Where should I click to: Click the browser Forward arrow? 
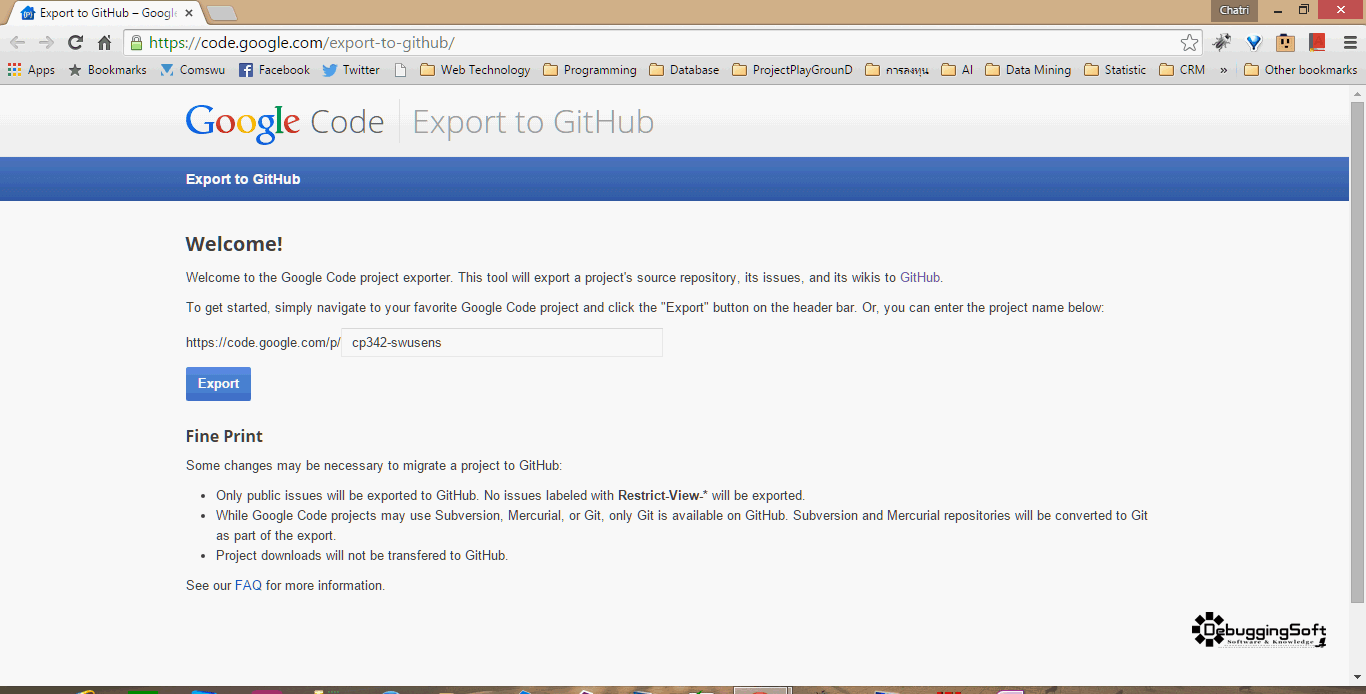pos(46,43)
